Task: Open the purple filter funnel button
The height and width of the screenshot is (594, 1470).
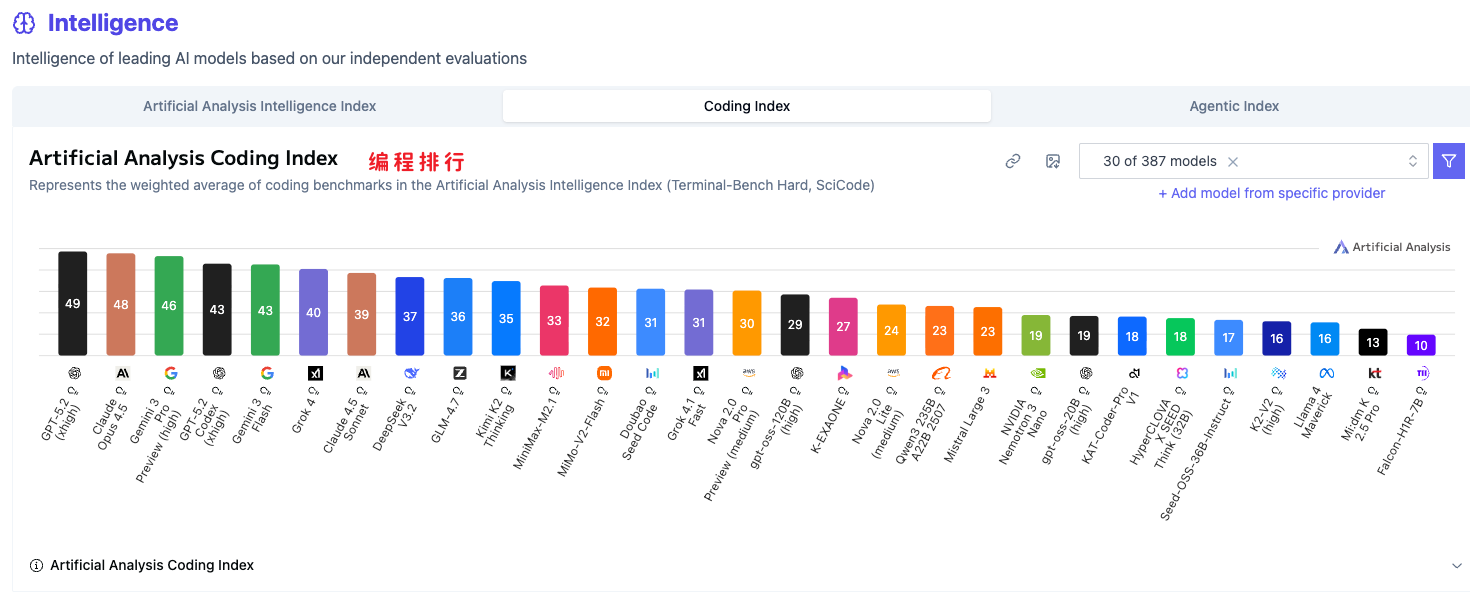Action: click(x=1449, y=161)
